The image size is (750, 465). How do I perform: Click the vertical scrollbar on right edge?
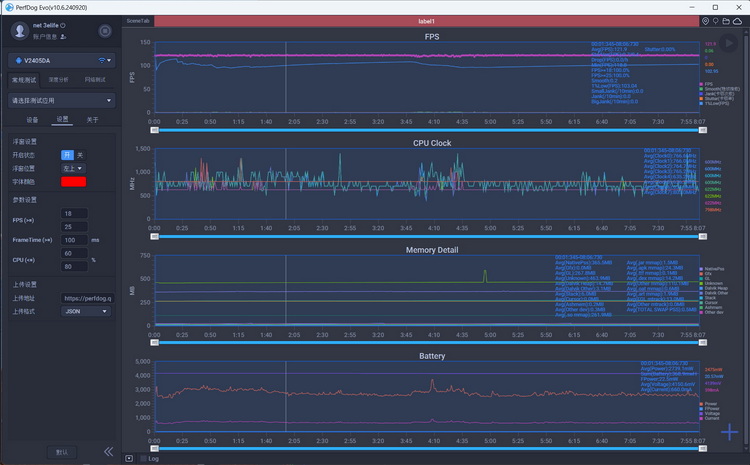746,239
